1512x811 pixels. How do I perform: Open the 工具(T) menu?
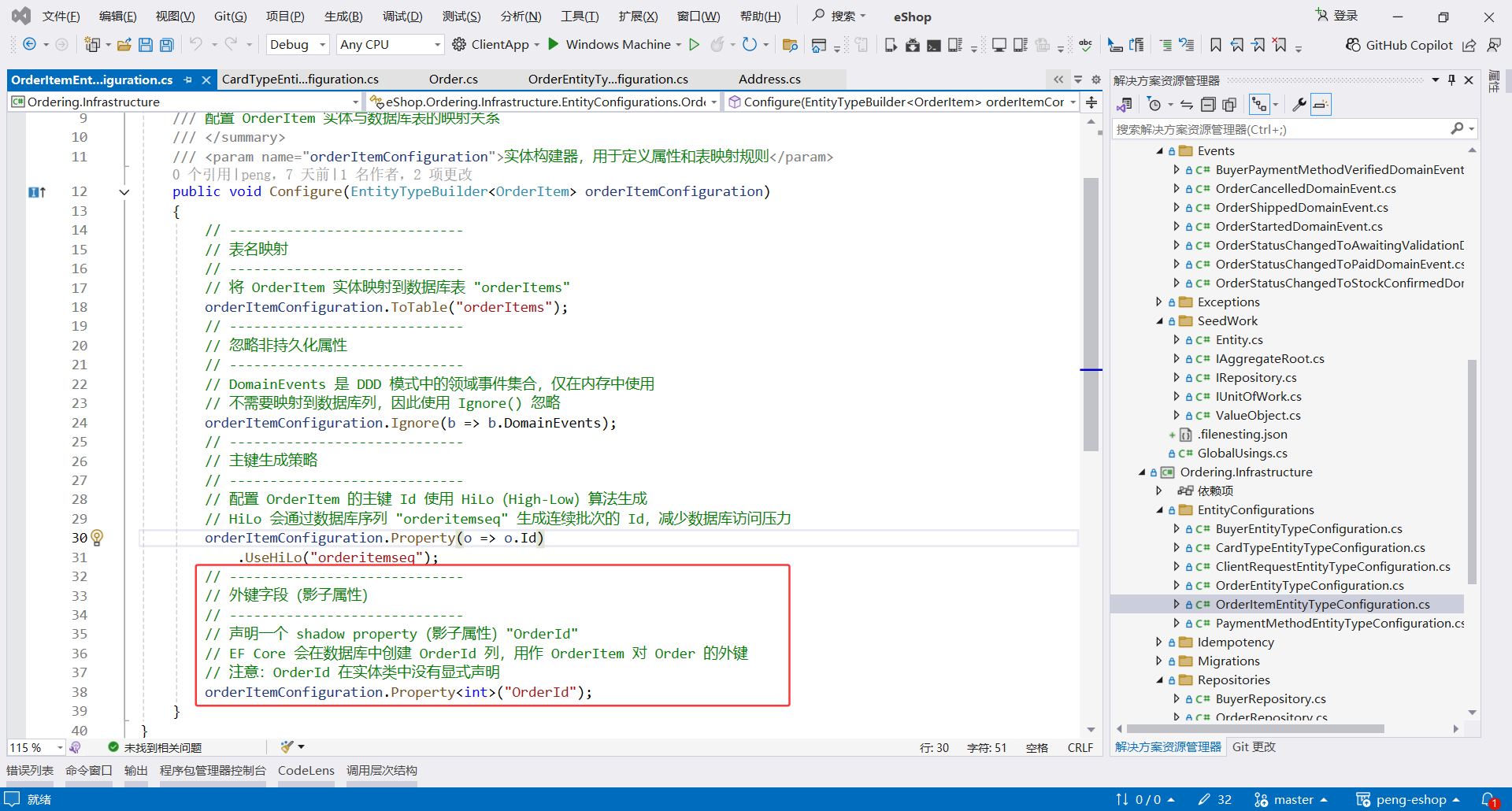pyautogui.click(x=580, y=17)
